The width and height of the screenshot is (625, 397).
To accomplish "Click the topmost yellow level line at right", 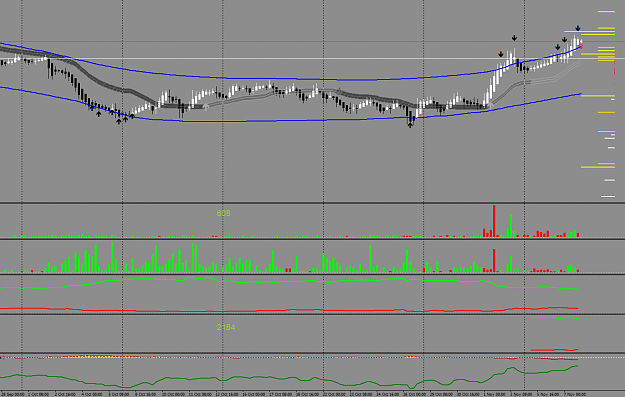I will pyautogui.click(x=606, y=12).
